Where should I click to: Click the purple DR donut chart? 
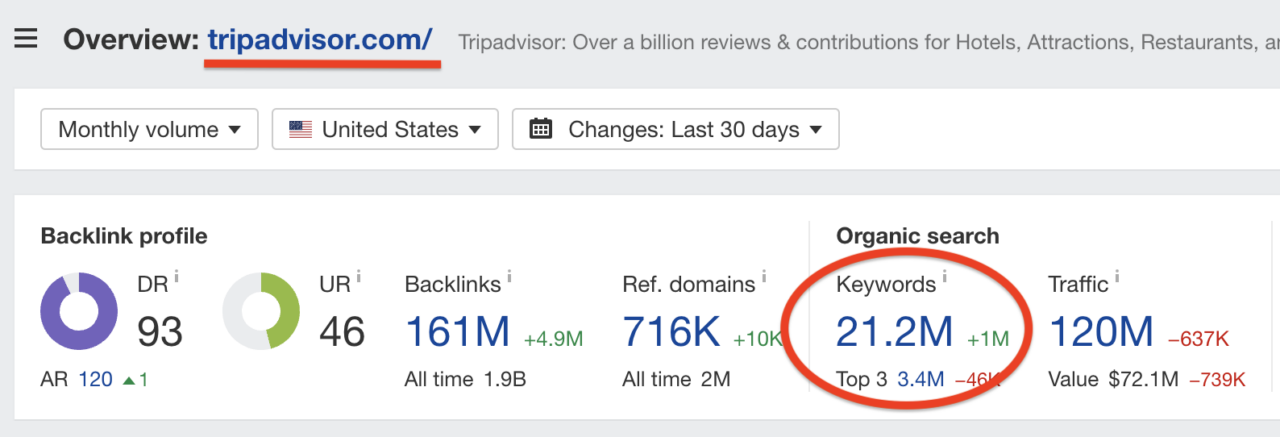tap(79, 311)
